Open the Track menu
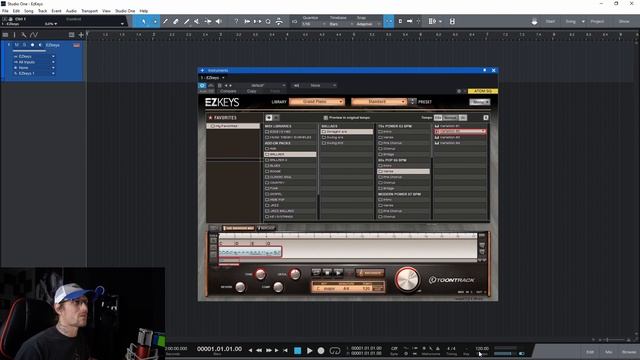640x360 pixels. [42, 11]
